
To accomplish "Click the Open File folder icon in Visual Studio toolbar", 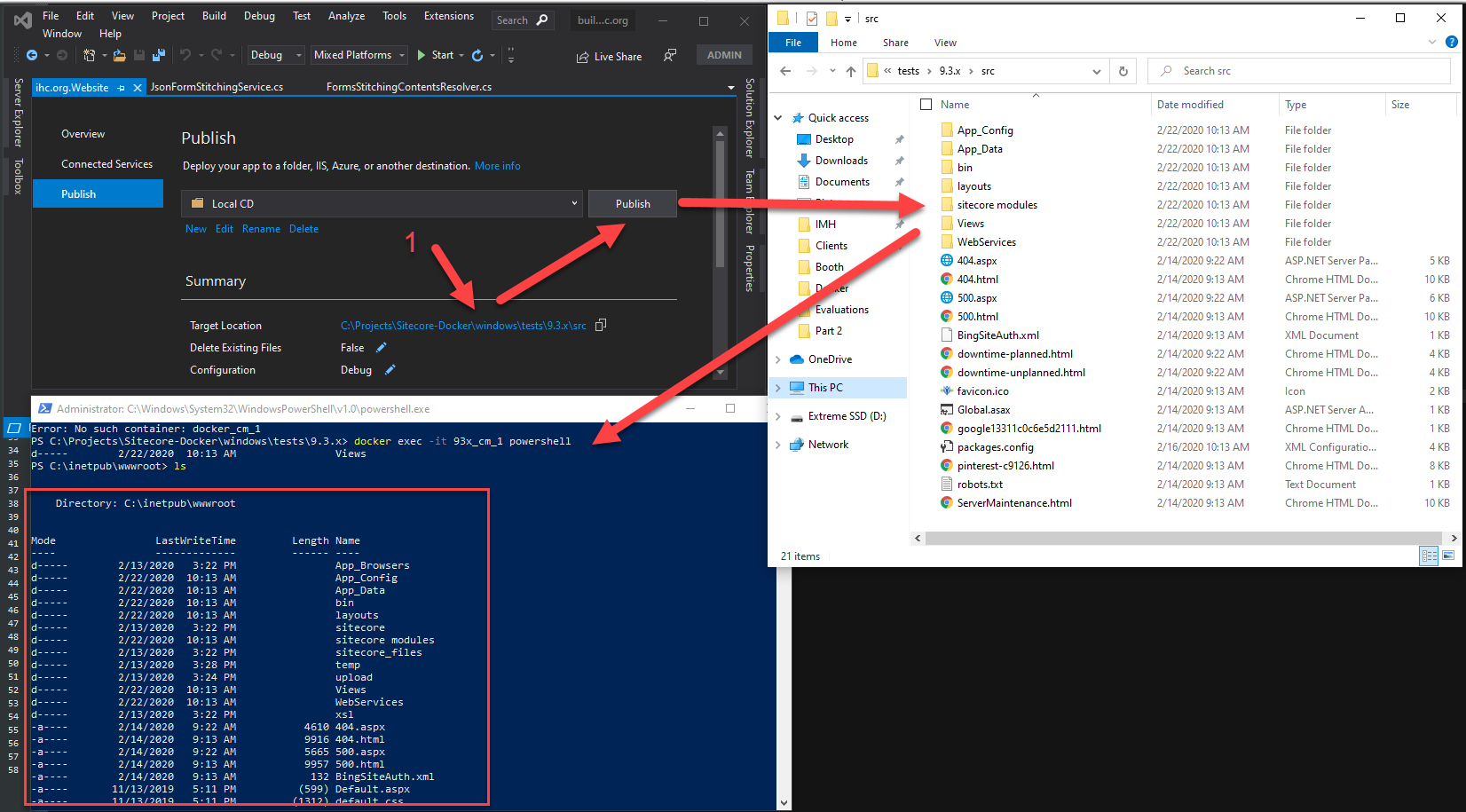I will click(119, 55).
